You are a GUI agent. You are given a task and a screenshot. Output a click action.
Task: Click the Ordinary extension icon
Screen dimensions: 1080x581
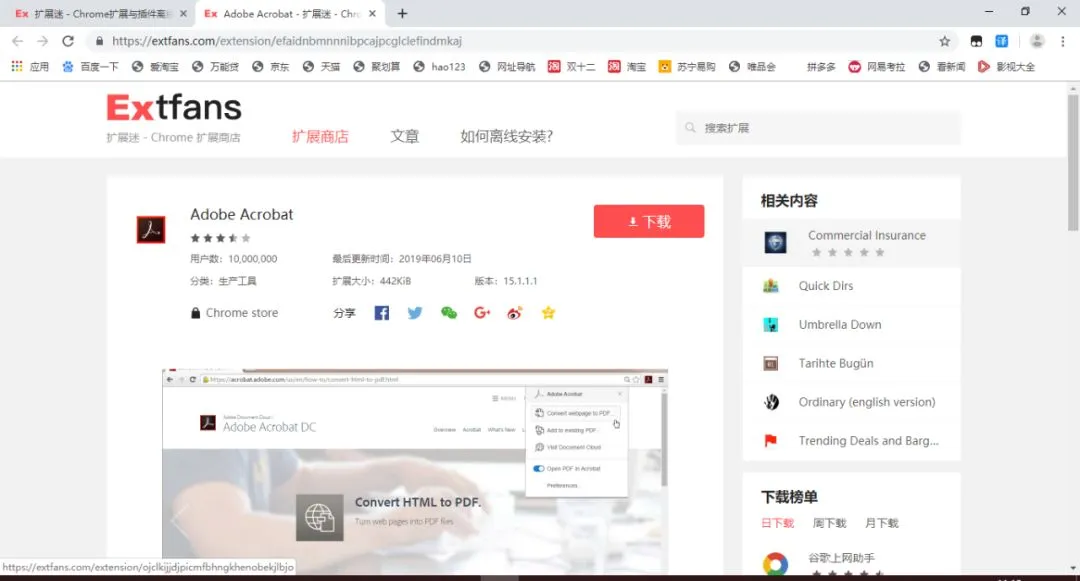[x=771, y=402]
